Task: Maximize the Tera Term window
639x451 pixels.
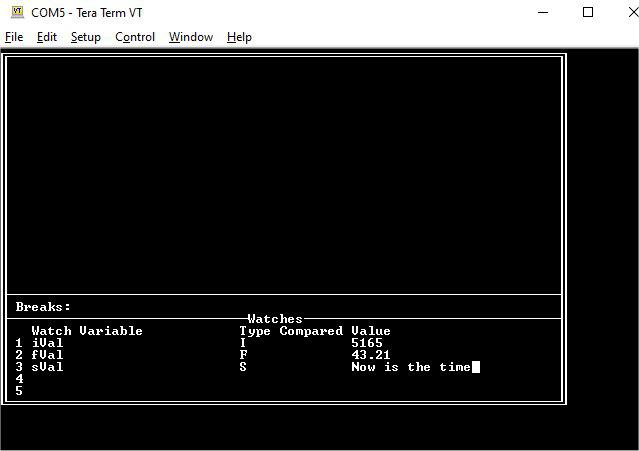Action: (588, 12)
